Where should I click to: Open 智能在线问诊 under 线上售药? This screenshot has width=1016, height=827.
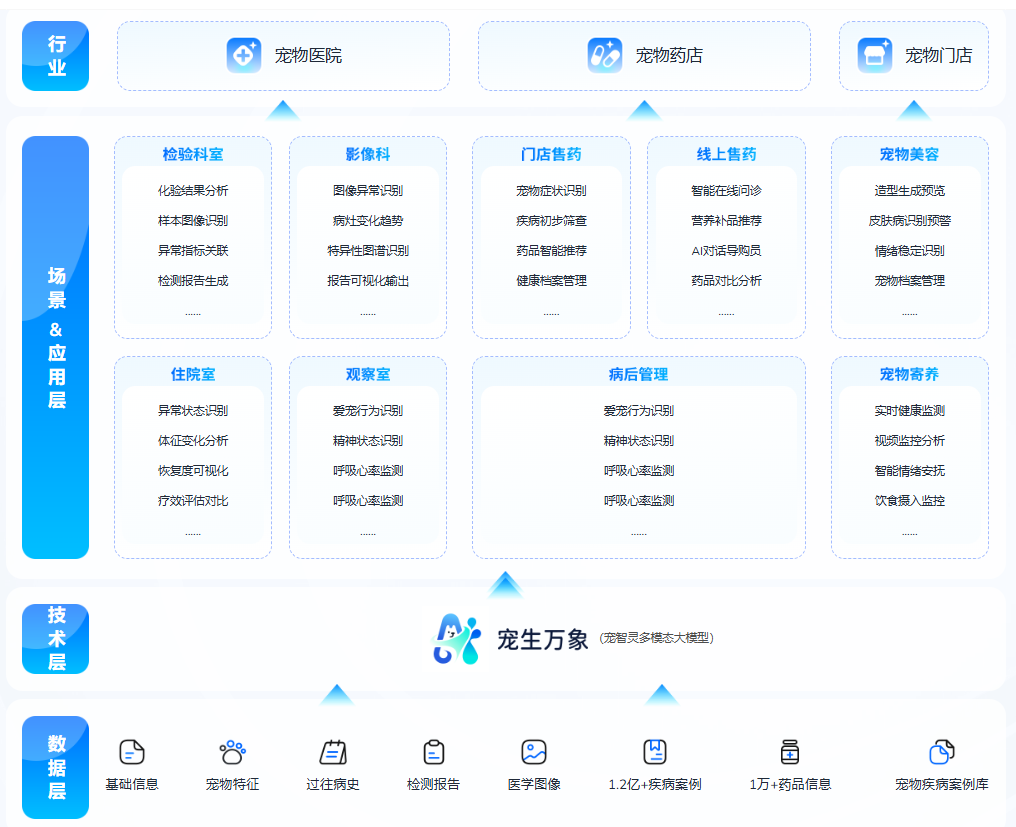point(726,191)
